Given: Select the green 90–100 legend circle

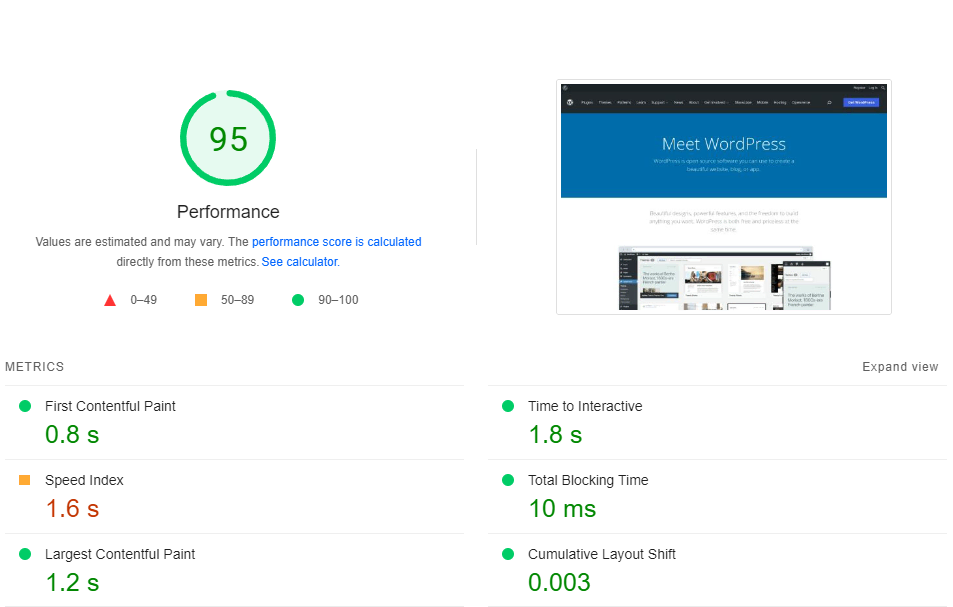Looking at the screenshot, I should point(297,299).
